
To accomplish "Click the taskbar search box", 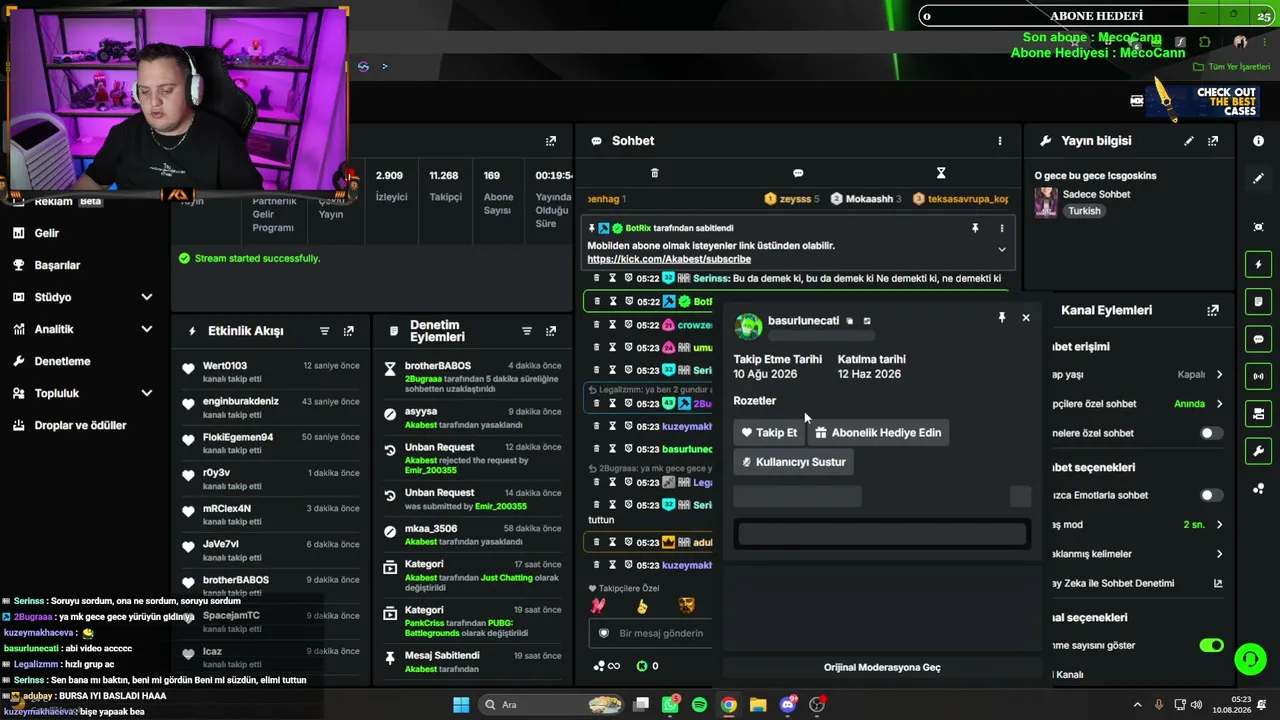I will tap(552, 705).
